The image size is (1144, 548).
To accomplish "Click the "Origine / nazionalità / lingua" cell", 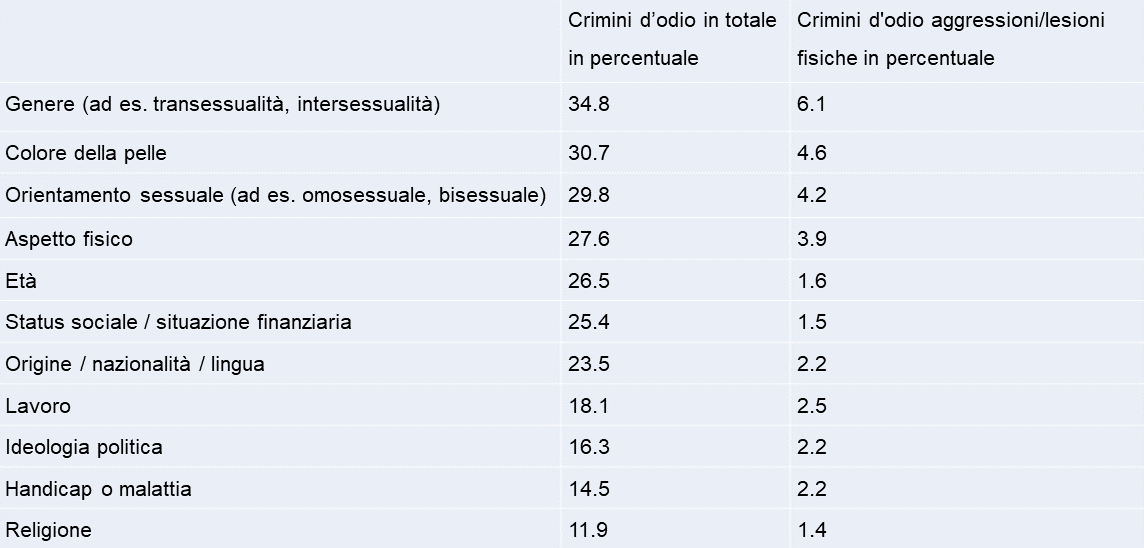I will pyautogui.click(x=135, y=365).
